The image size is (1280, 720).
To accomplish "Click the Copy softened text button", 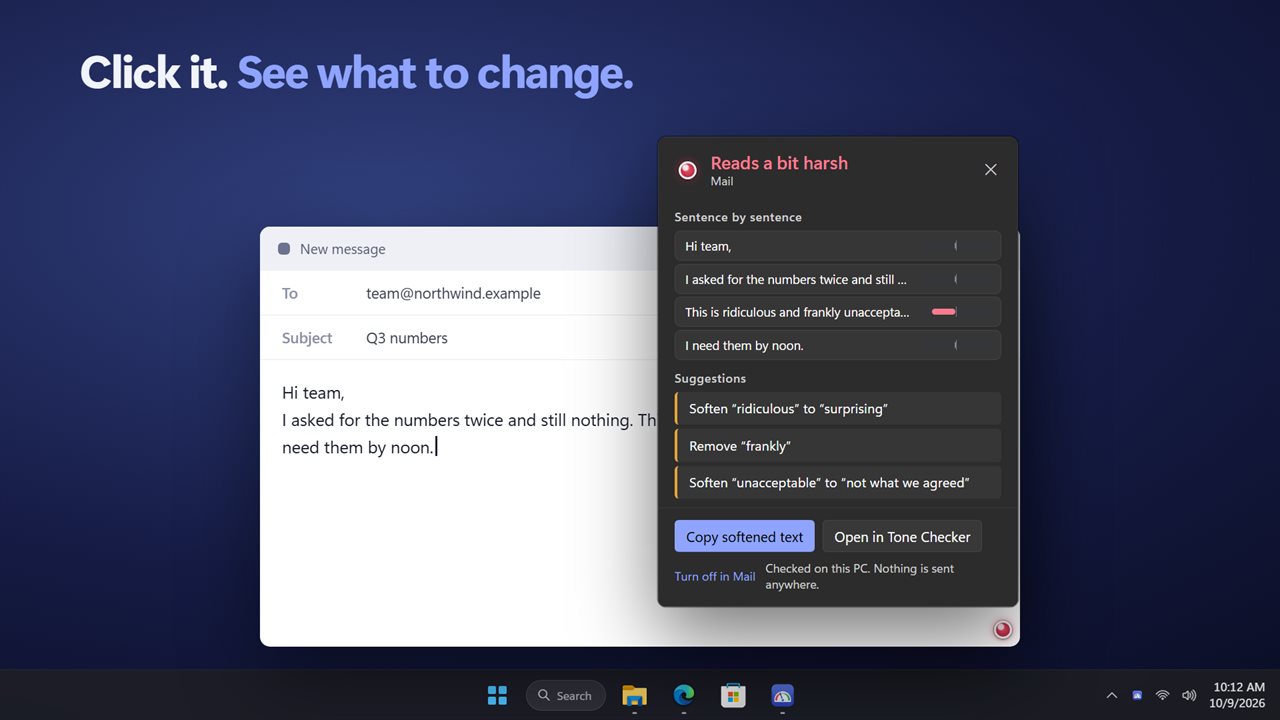I will [x=745, y=537].
